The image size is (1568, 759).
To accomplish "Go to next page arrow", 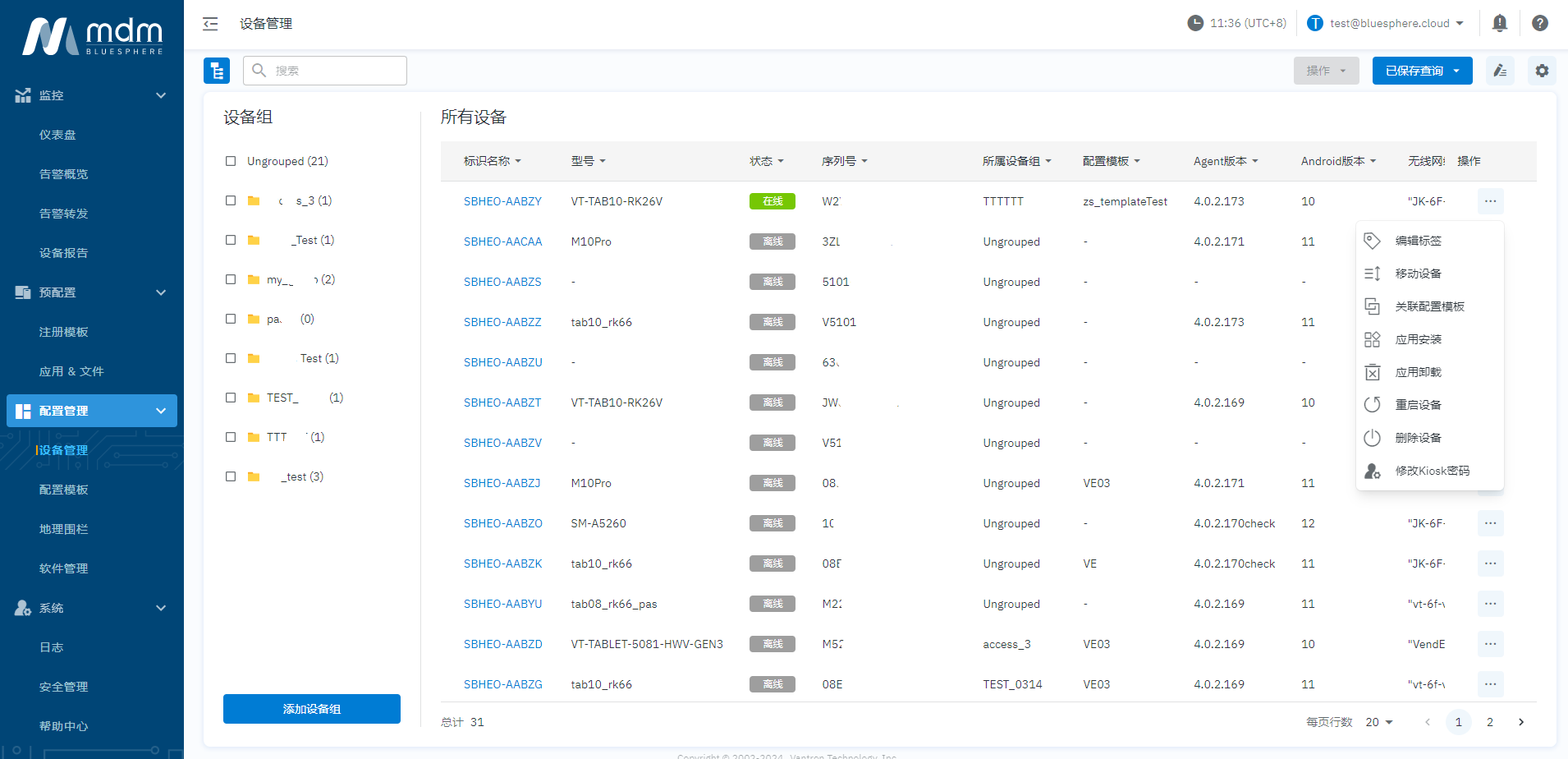I will [1520, 722].
